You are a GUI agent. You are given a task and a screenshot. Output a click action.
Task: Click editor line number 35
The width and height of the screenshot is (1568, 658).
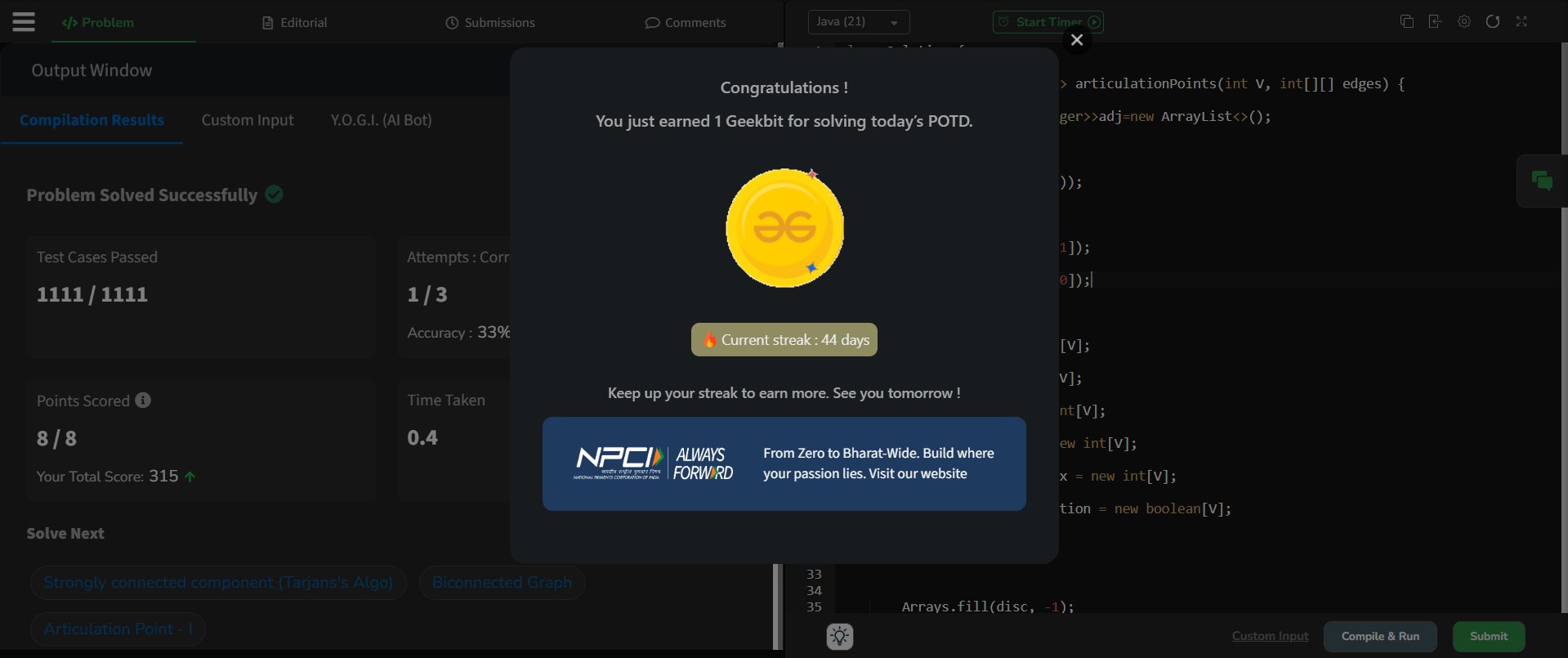(x=814, y=607)
